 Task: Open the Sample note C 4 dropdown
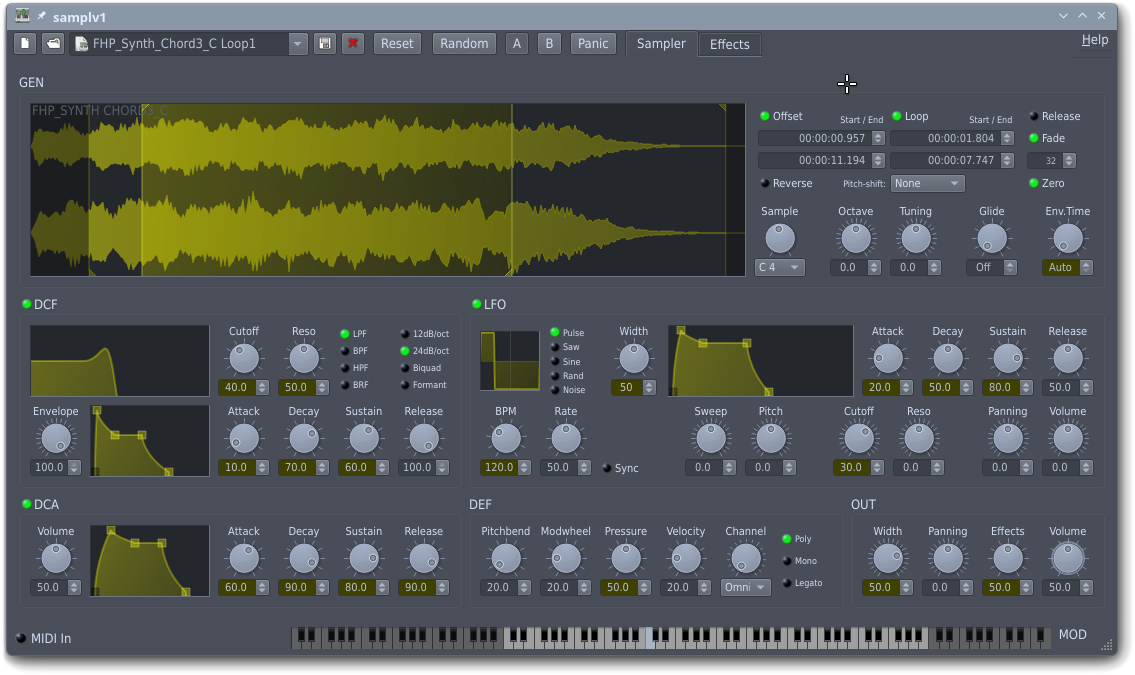(780, 267)
